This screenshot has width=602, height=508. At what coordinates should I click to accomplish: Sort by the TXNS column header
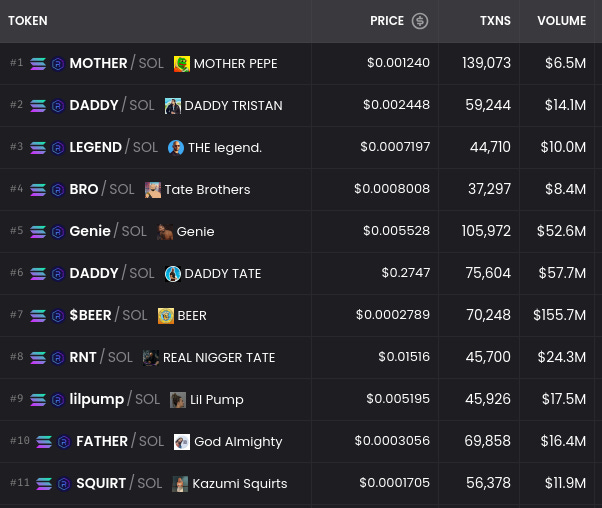[495, 21]
